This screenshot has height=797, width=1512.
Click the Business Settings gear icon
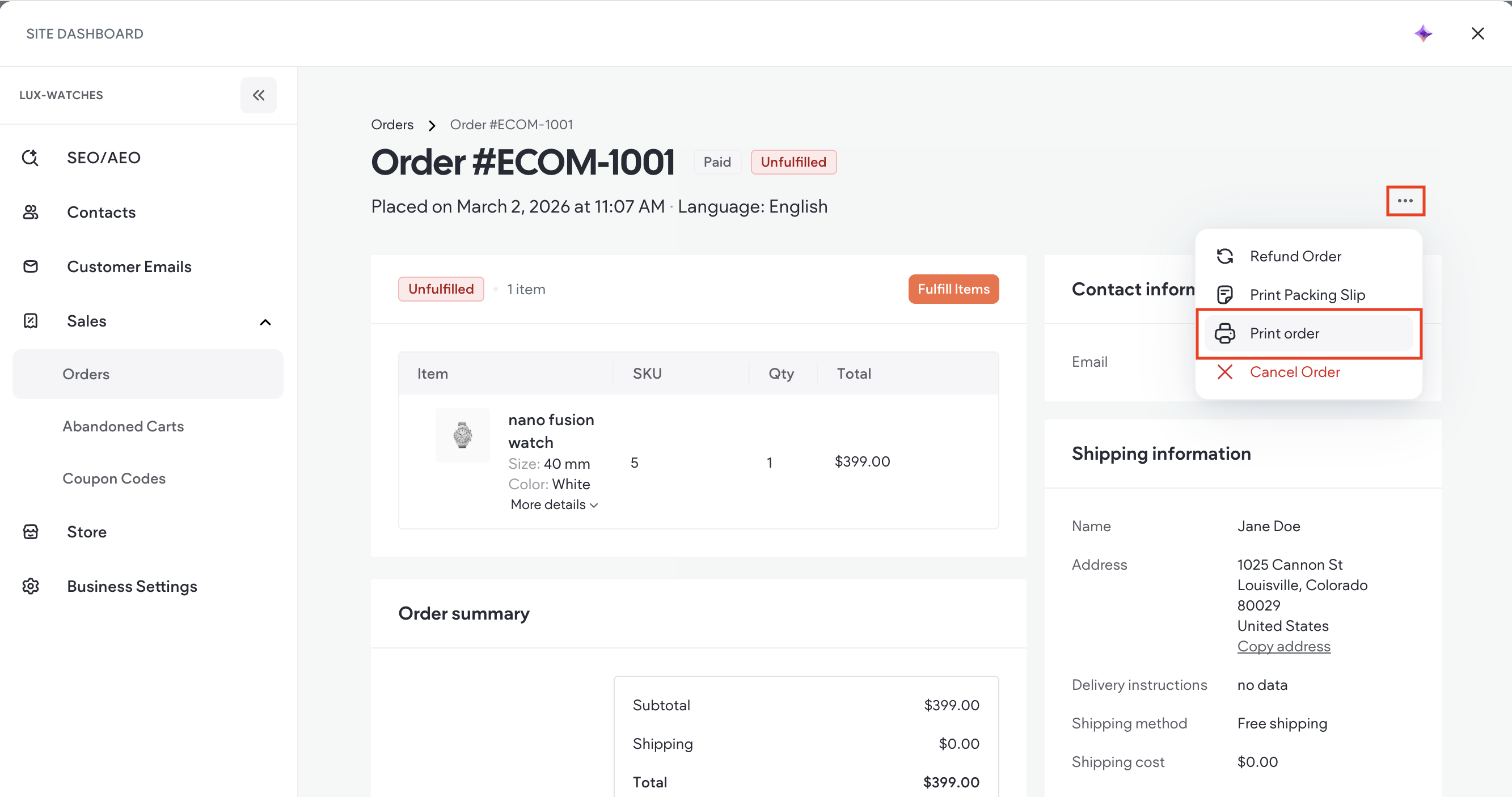(x=31, y=587)
